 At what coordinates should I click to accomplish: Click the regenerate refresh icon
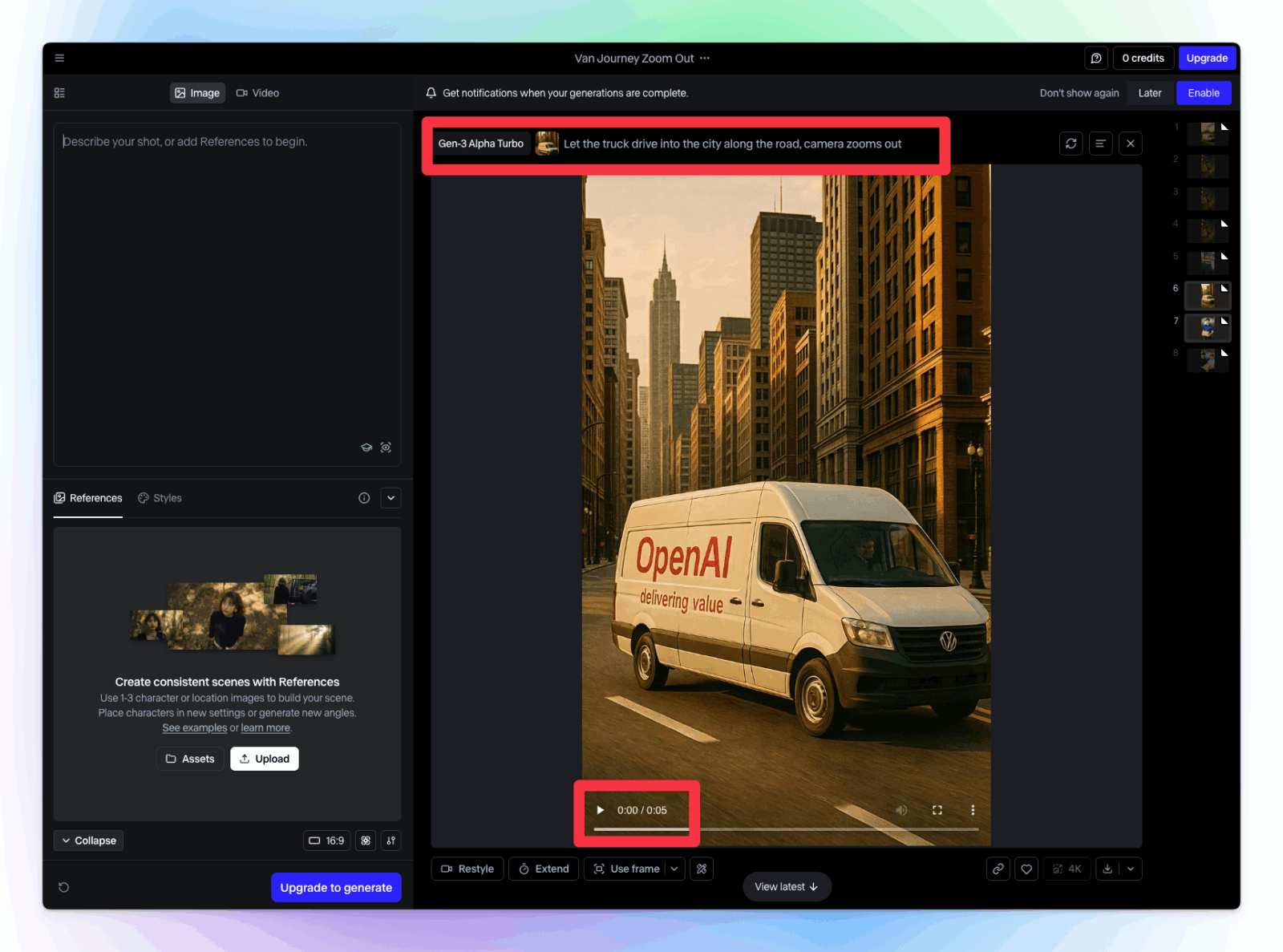coord(1071,144)
